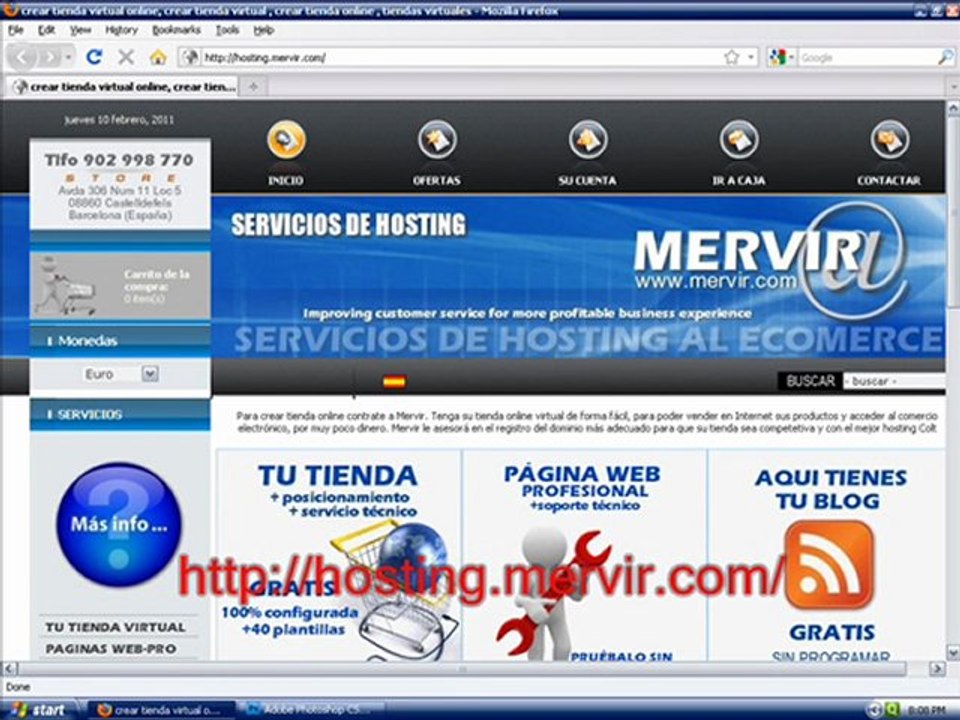Click the browser Forward arrow button
The width and height of the screenshot is (960, 720).
[49, 58]
